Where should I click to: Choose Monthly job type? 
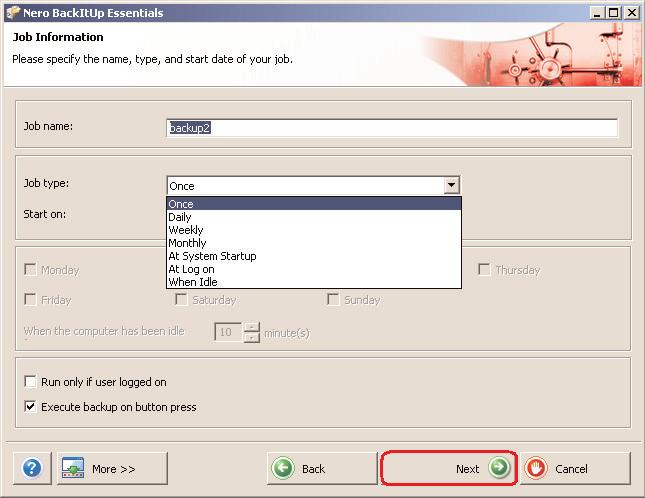pyautogui.click(x=314, y=243)
